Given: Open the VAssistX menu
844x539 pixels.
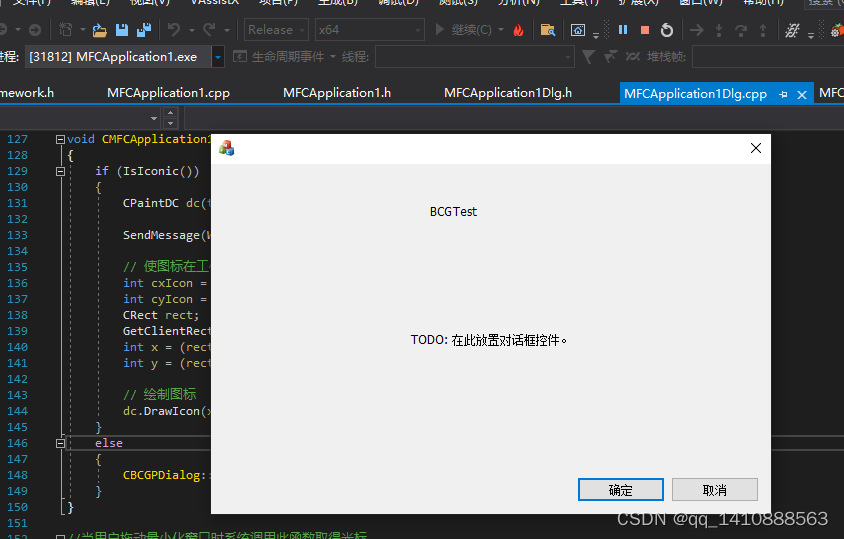Looking at the screenshot, I should coord(215,3).
